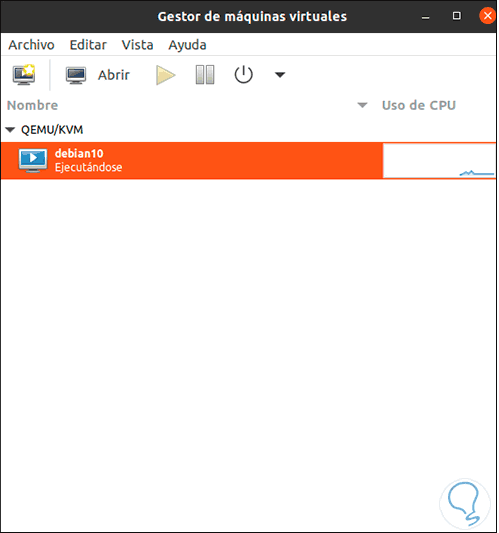Screen dimensions: 499x533
Task: Sort by the Nombre column header
Action: click(x=32, y=105)
